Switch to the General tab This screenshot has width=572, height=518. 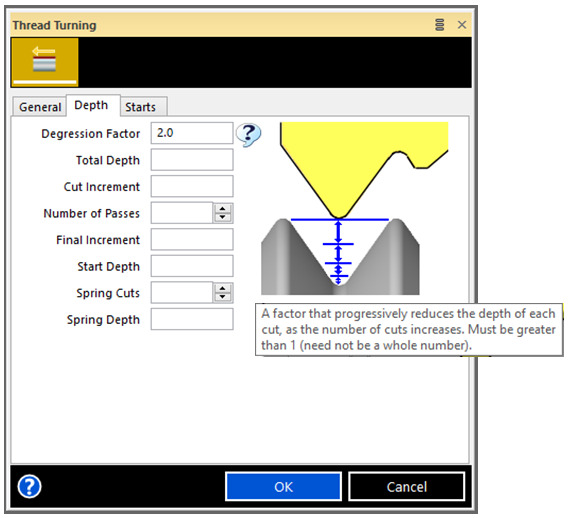click(x=40, y=107)
